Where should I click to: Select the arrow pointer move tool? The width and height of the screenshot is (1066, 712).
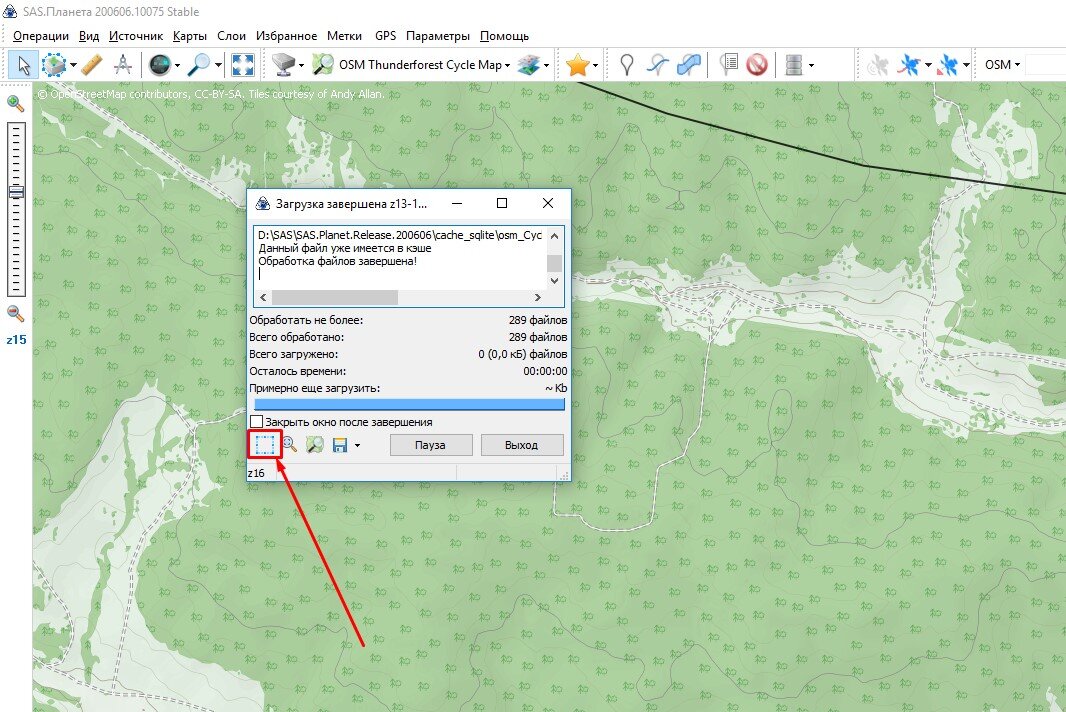pyautogui.click(x=23, y=65)
